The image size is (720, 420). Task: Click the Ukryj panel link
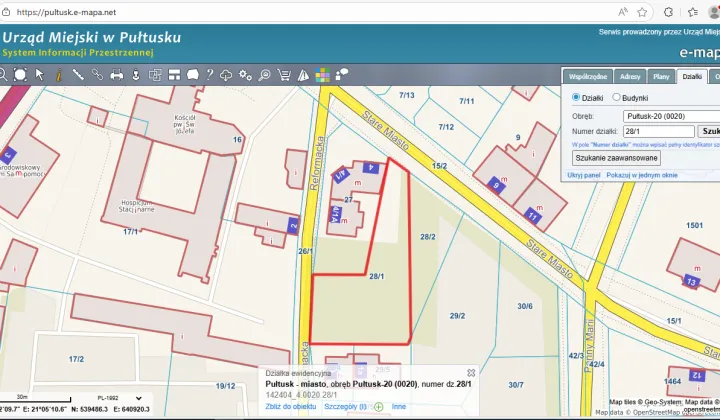click(x=584, y=175)
